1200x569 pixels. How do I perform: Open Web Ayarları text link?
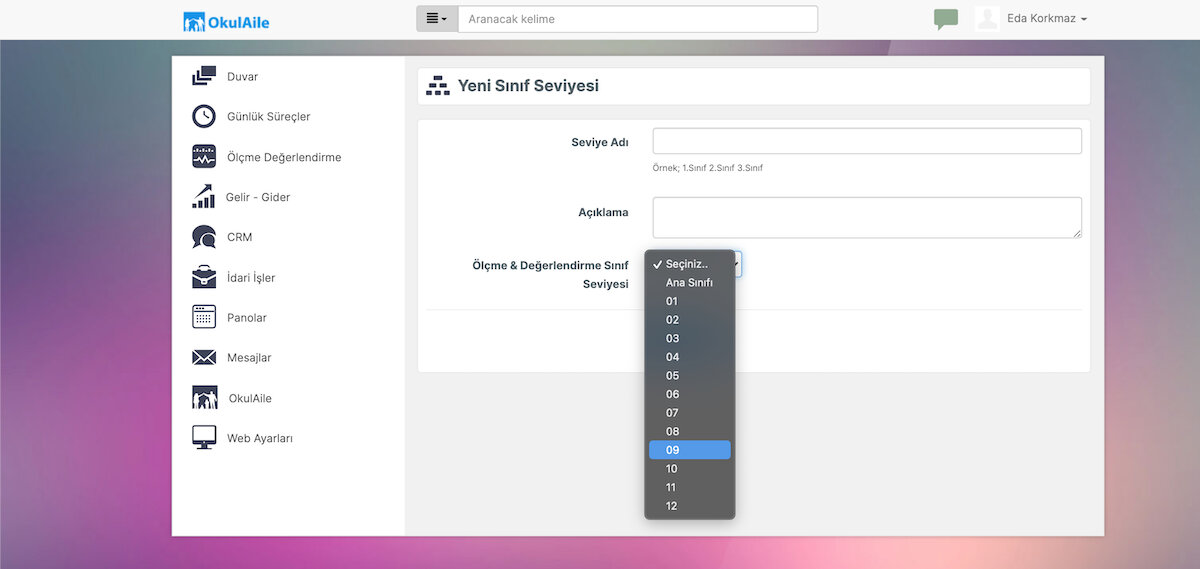coord(260,438)
